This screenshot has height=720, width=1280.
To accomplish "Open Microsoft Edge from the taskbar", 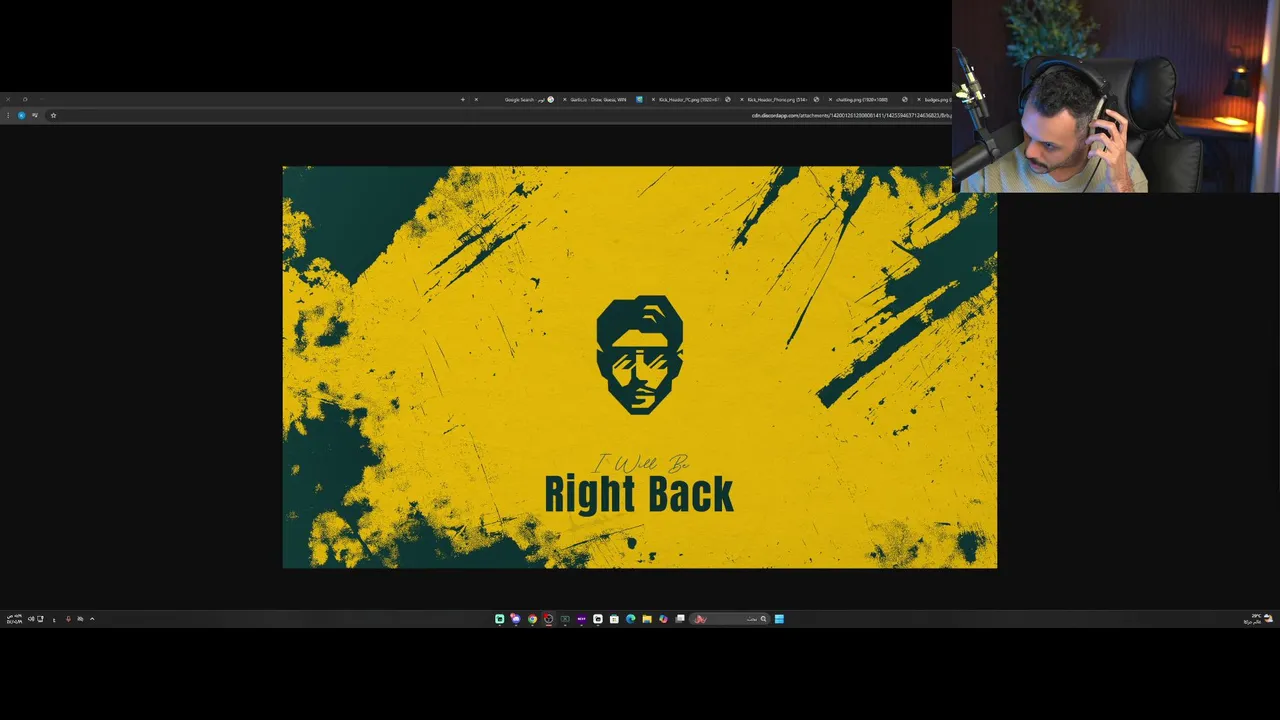I will coord(631,619).
